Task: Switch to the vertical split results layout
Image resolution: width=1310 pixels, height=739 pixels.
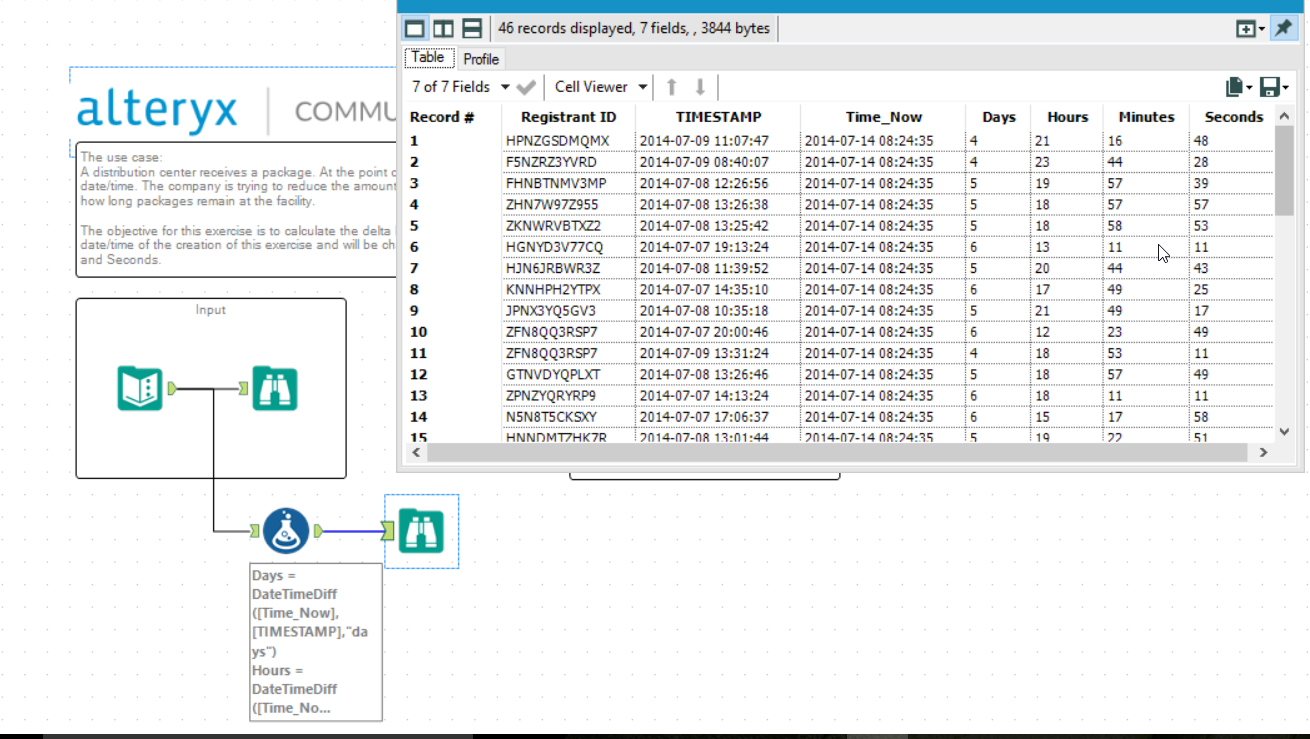Action: (x=441, y=28)
